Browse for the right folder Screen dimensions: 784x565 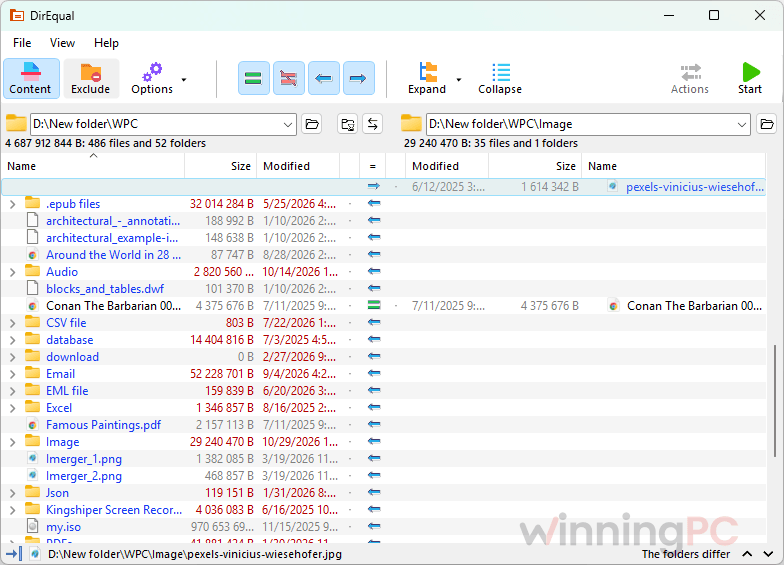pos(767,124)
